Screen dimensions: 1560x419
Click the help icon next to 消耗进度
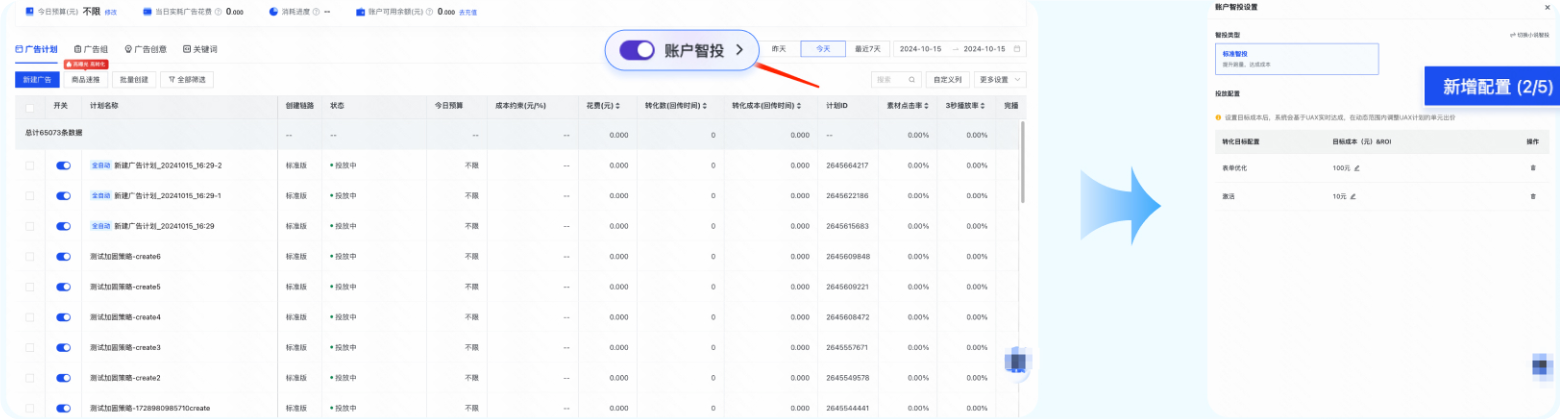pyautogui.click(x=316, y=12)
